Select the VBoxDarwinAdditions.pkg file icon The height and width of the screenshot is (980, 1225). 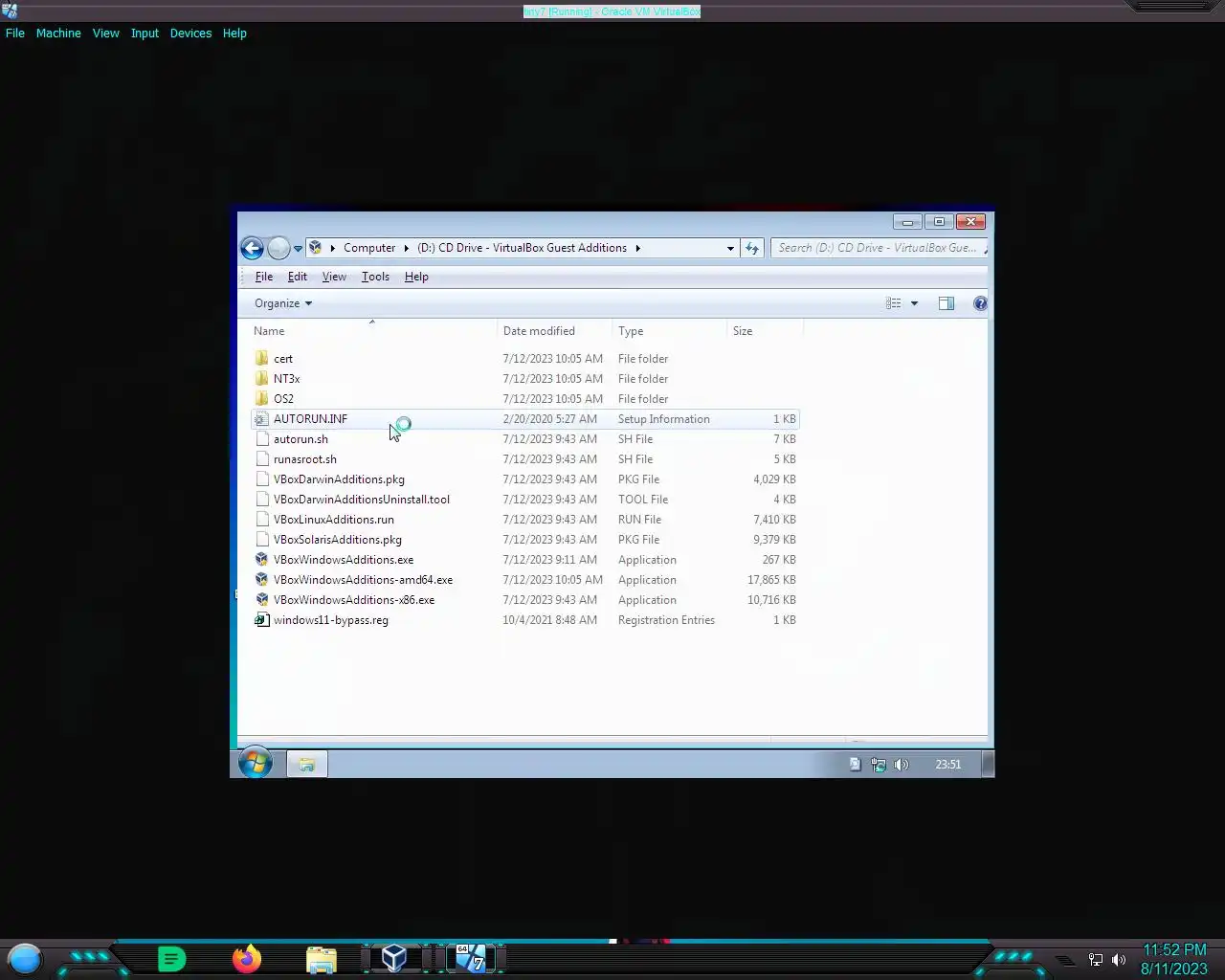click(262, 479)
